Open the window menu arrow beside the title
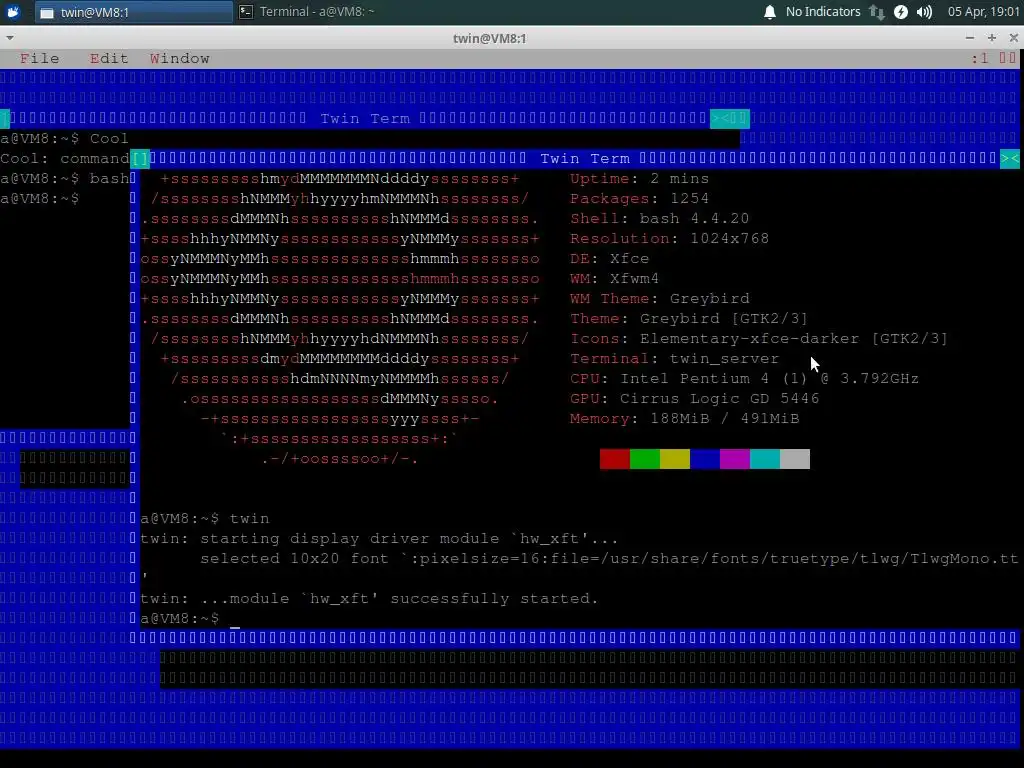1024x768 pixels. (x=10, y=38)
